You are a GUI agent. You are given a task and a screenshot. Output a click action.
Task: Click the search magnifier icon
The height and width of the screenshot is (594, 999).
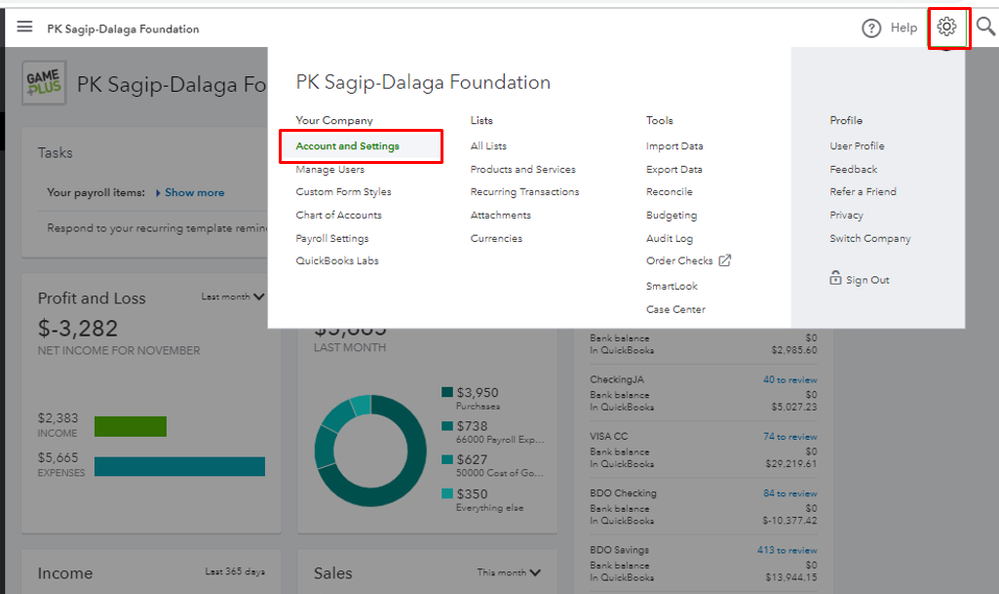(985, 28)
